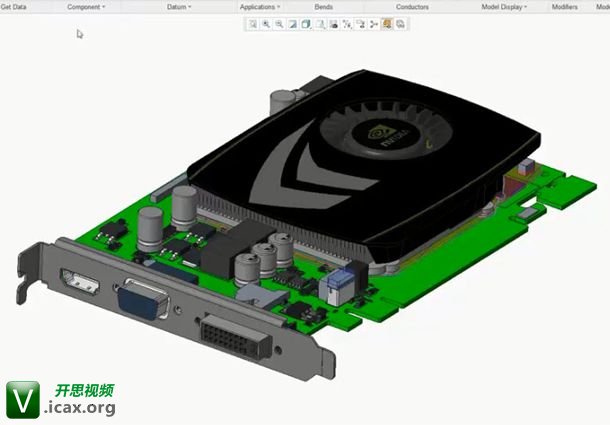Image resolution: width=610 pixels, height=425 pixels.
Task: Open the View Manager icon
Action: tap(334, 24)
